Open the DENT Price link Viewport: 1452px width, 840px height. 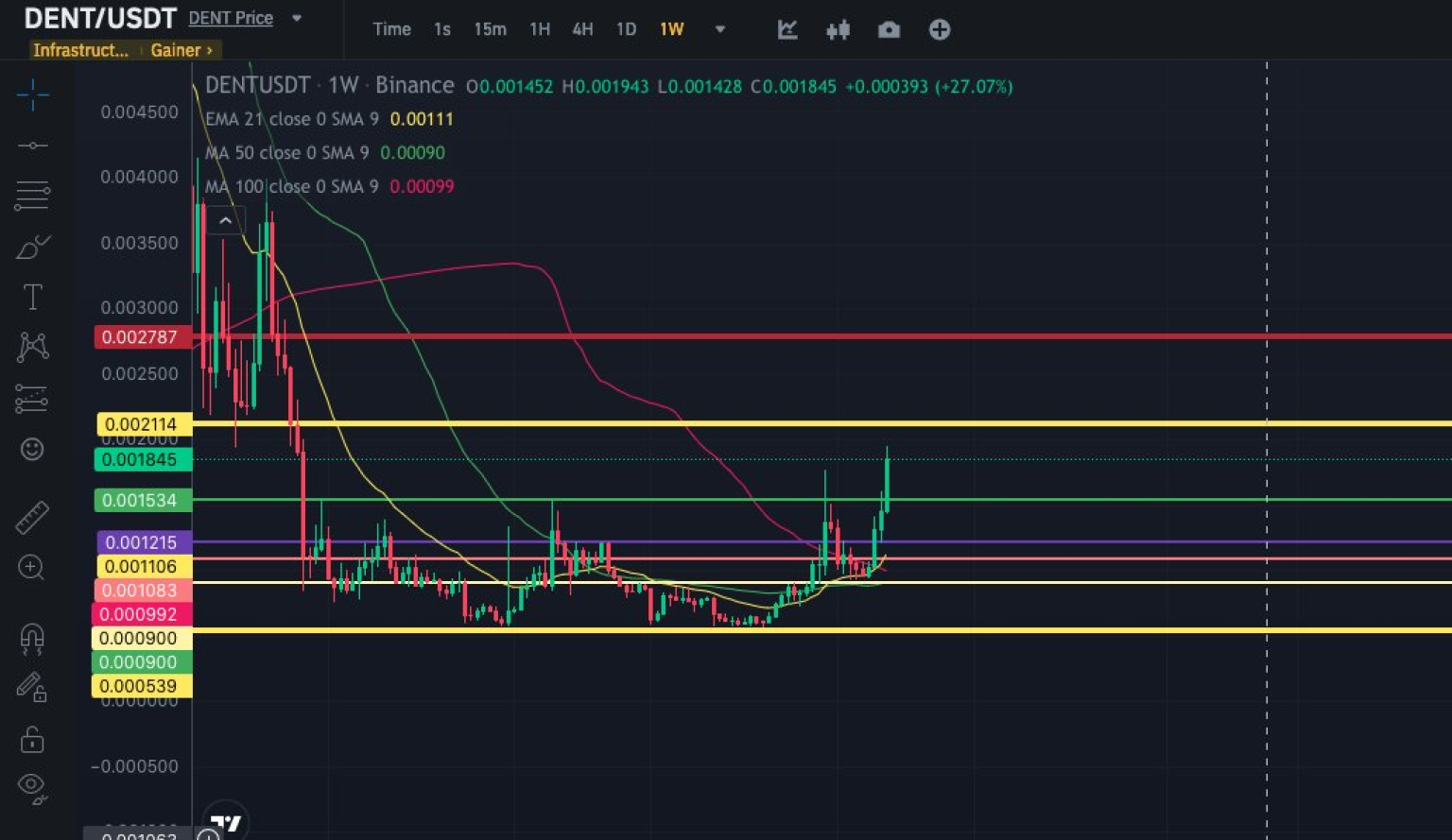231,18
